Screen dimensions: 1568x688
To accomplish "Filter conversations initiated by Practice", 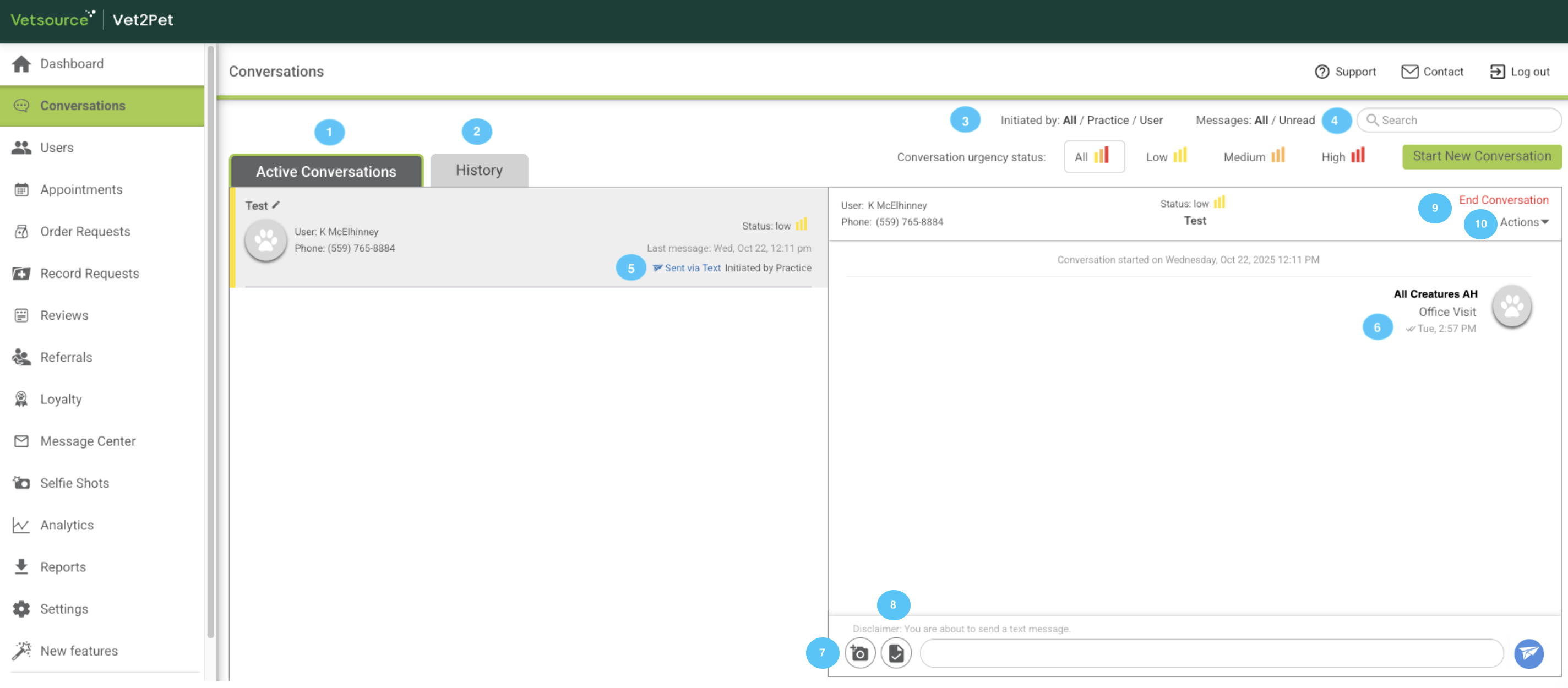I will click(x=1107, y=120).
